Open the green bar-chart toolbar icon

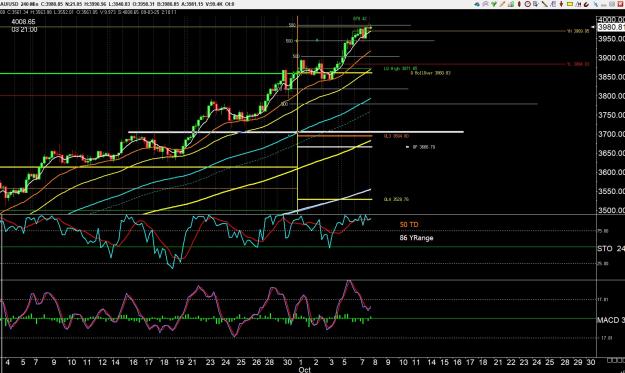[x=511, y=4]
